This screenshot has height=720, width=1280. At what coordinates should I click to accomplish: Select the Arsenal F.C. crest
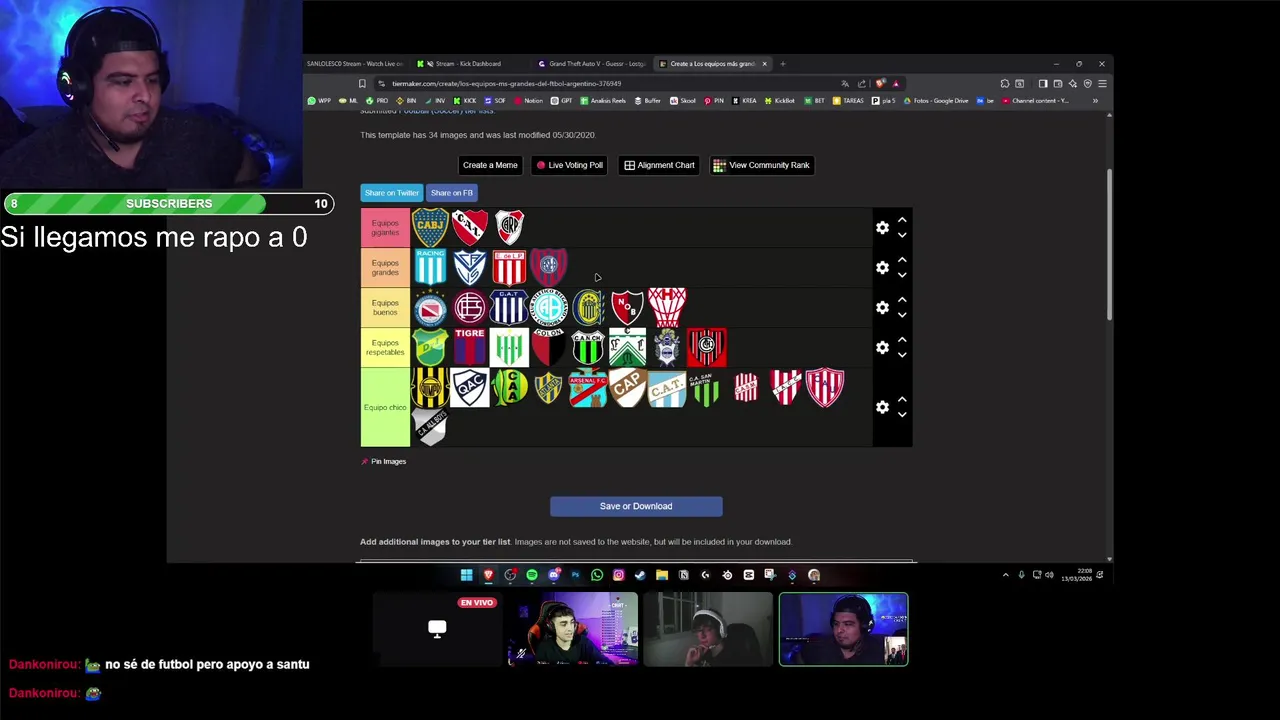point(588,387)
